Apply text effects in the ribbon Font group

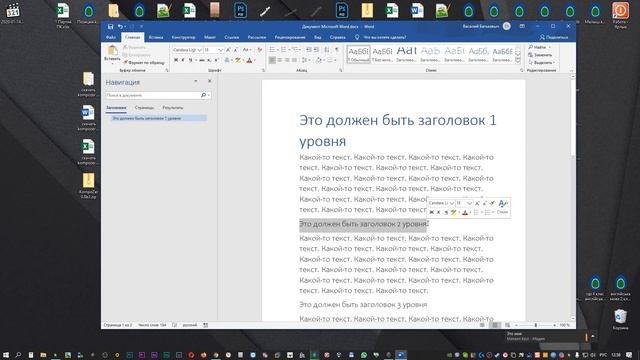227,60
